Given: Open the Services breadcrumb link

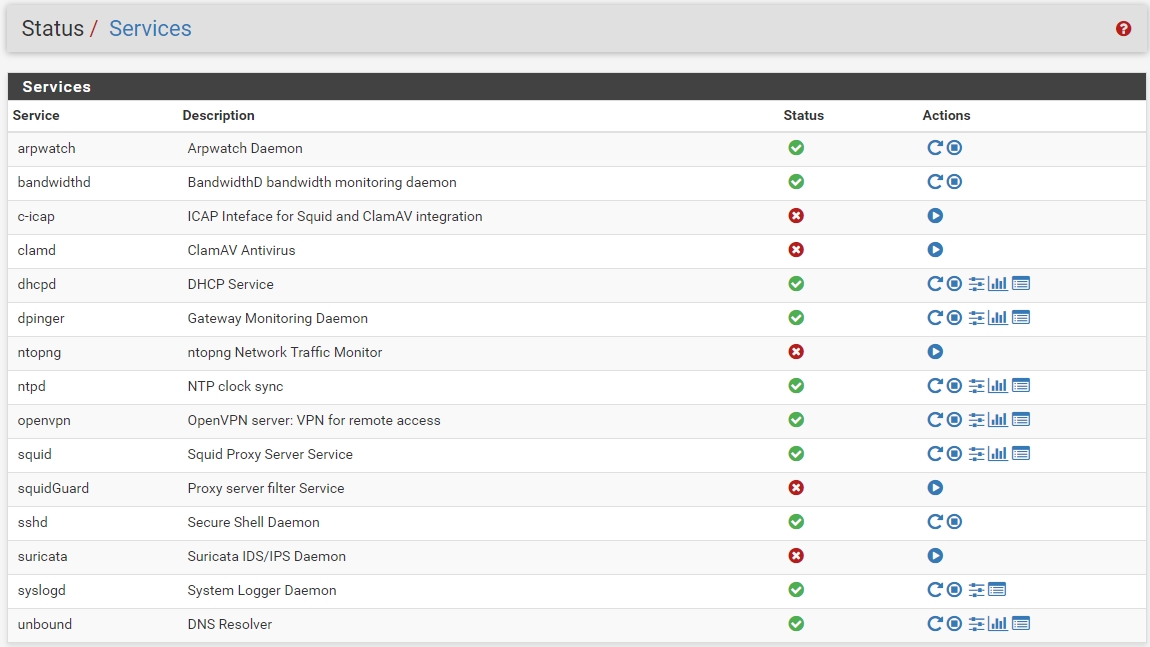Looking at the screenshot, I should 150,29.
